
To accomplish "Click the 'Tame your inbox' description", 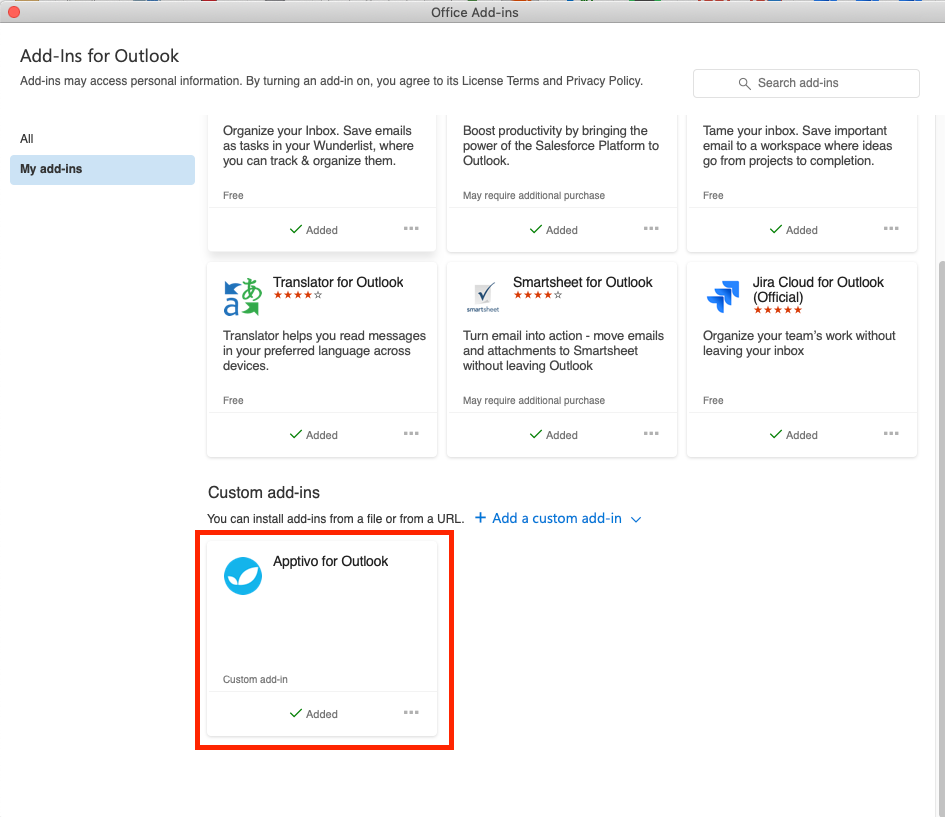I will click(x=797, y=146).
